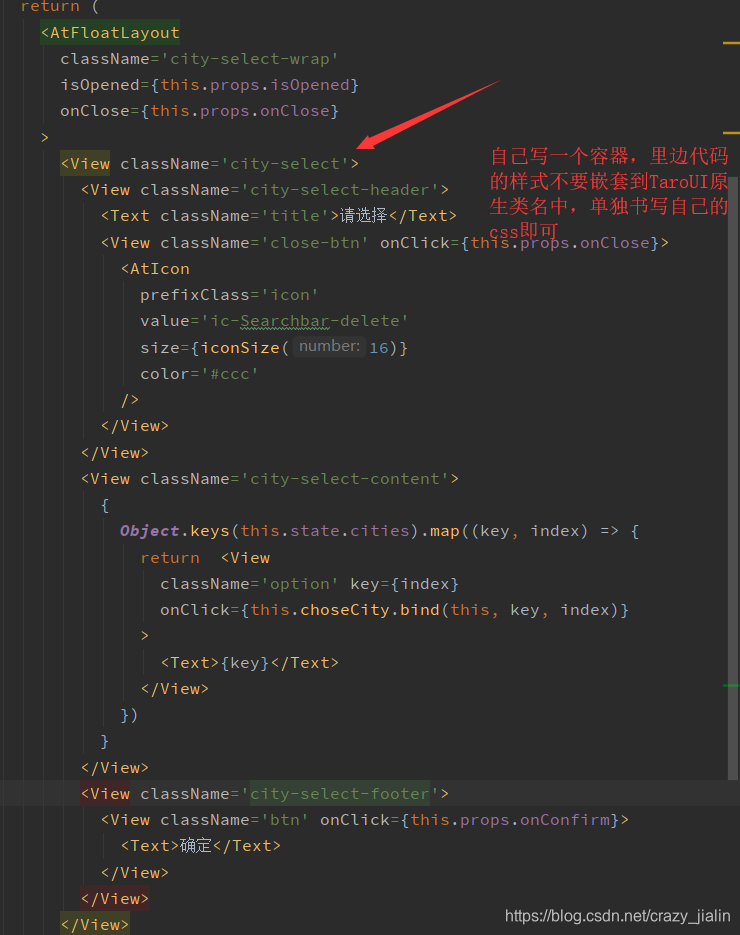
Task: Click the key={index} attribute
Action: [404, 584]
